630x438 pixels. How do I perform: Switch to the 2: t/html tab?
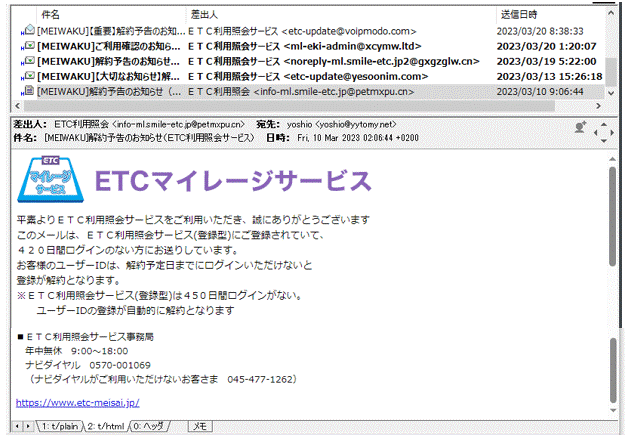pyautogui.click(x=107, y=426)
